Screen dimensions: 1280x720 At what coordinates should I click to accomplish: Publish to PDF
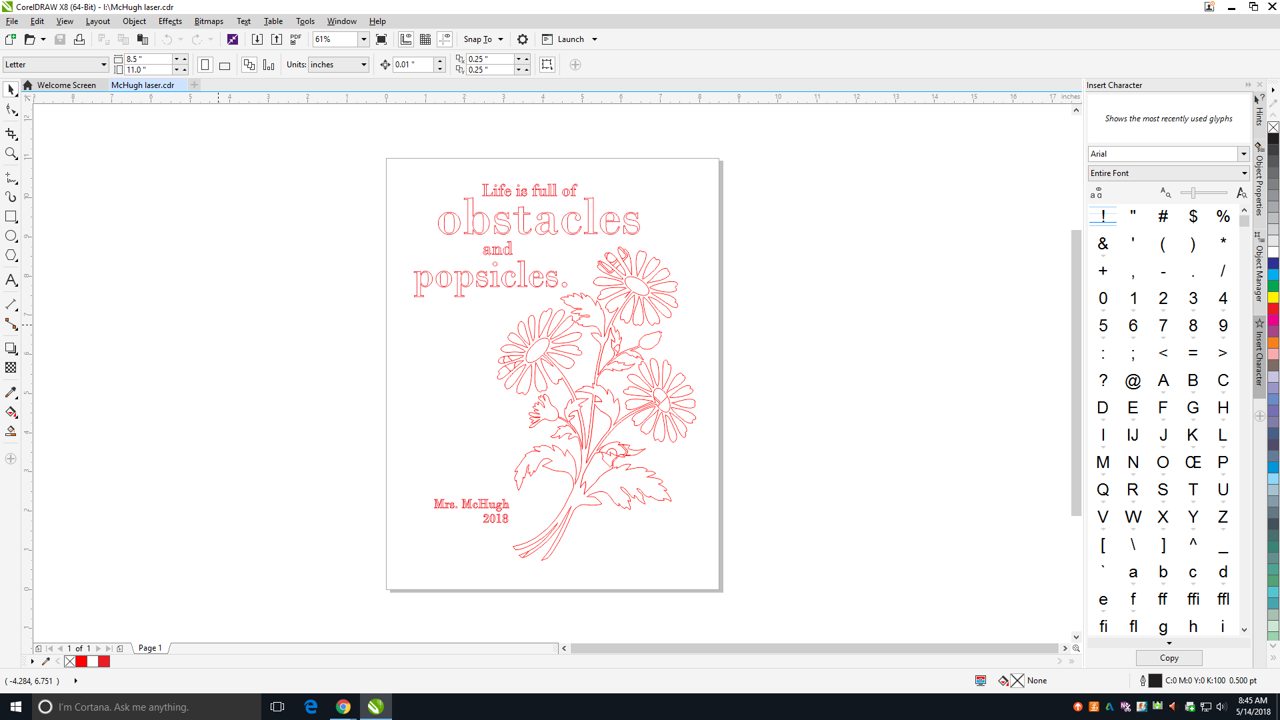pyautogui.click(x=295, y=39)
